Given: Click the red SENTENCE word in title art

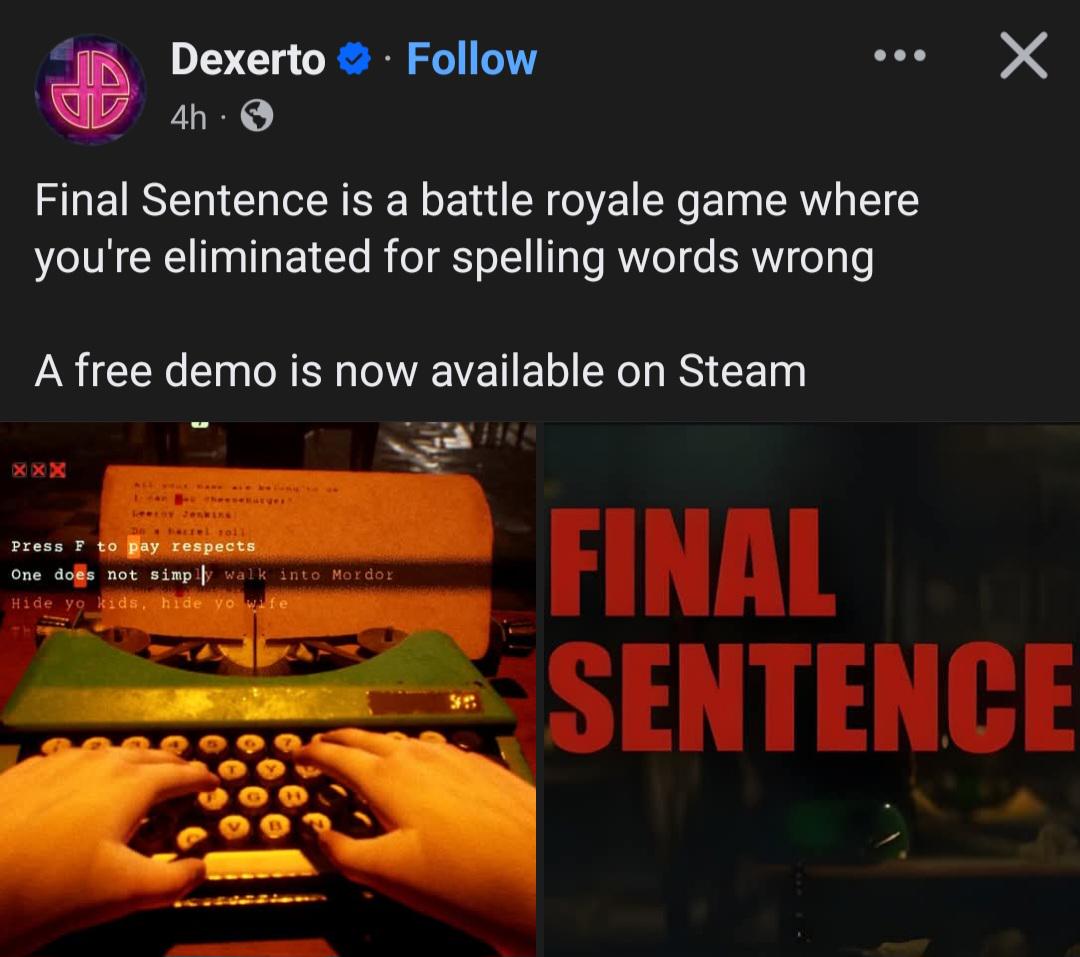Looking at the screenshot, I should click(812, 696).
